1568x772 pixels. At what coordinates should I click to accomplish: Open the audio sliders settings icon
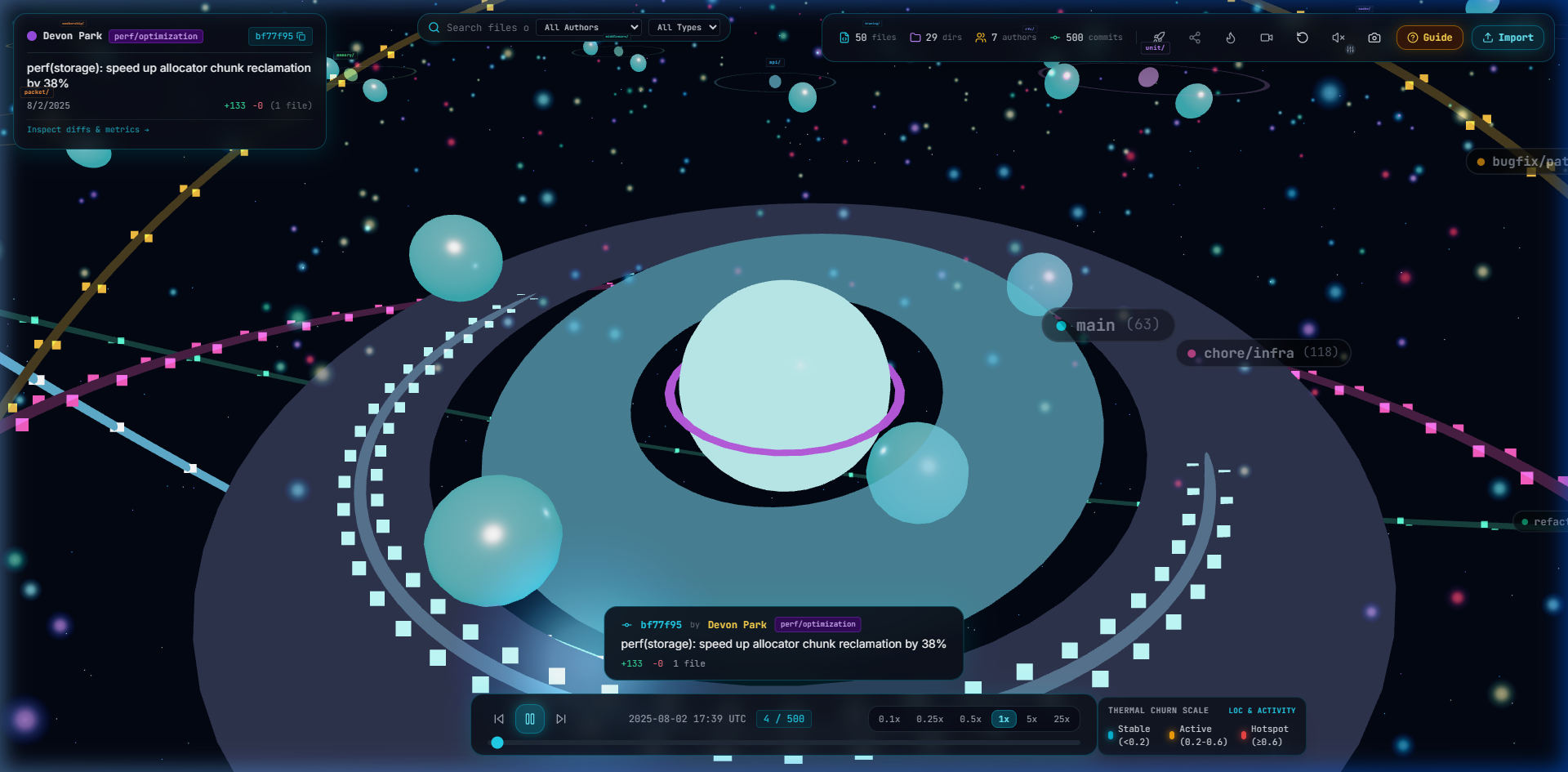(1351, 50)
